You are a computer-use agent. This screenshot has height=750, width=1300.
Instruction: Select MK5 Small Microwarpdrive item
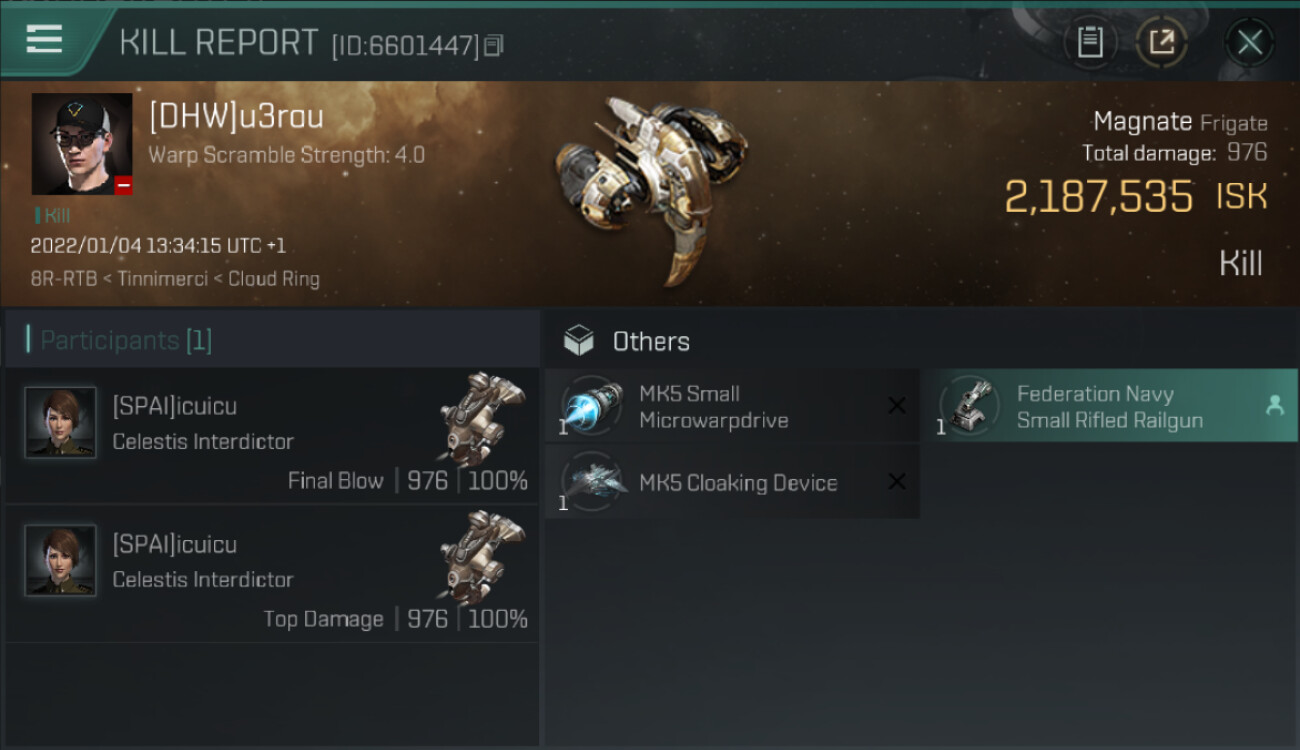tap(713, 407)
